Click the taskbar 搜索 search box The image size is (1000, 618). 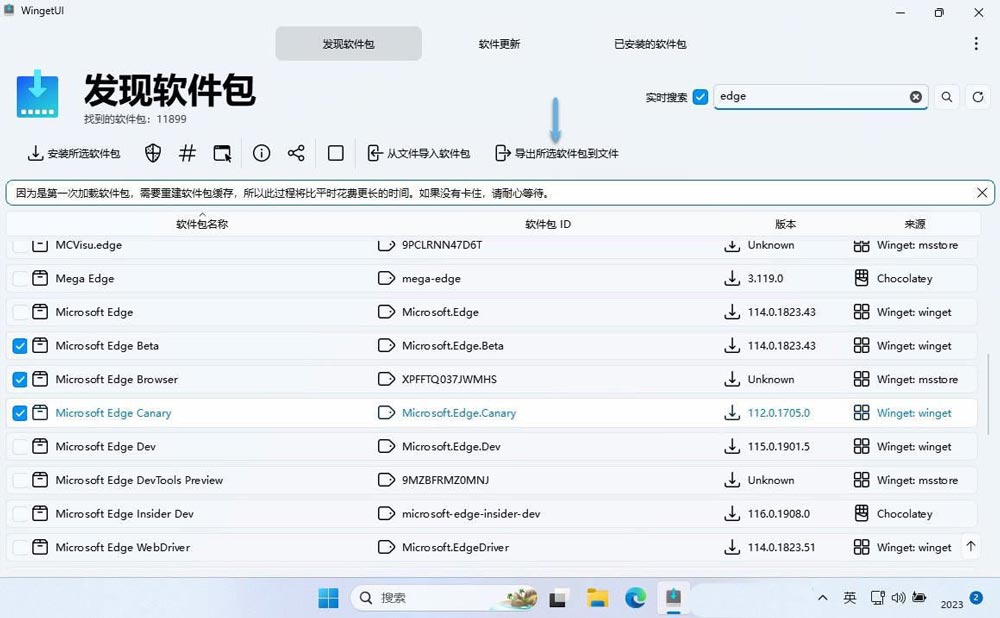coord(444,598)
